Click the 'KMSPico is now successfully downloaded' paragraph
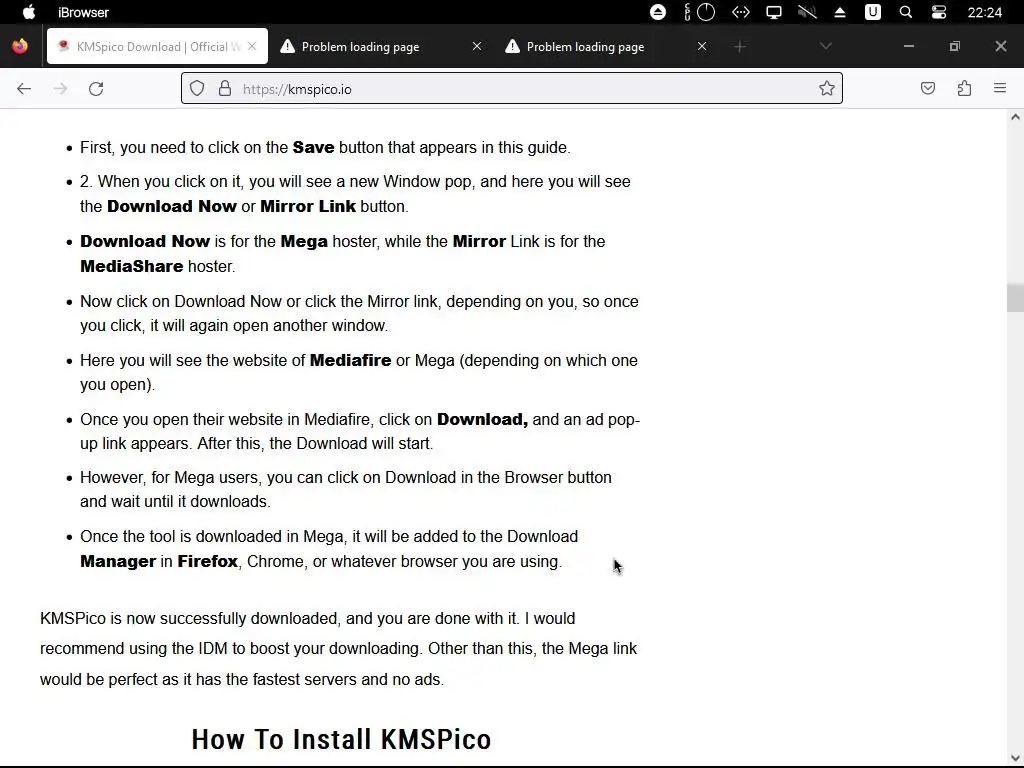 tap(338, 649)
